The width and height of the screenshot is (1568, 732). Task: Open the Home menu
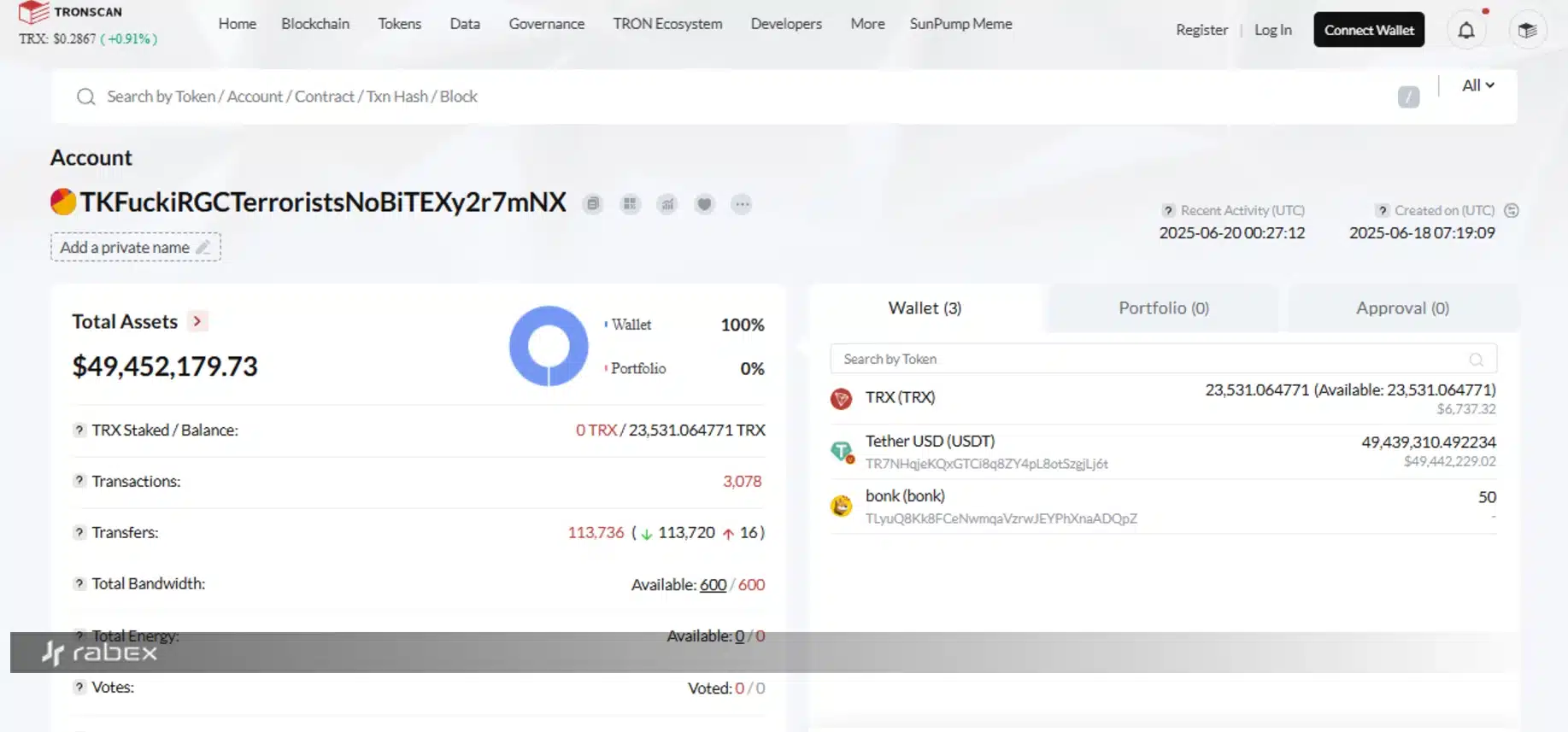tap(238, 24)
